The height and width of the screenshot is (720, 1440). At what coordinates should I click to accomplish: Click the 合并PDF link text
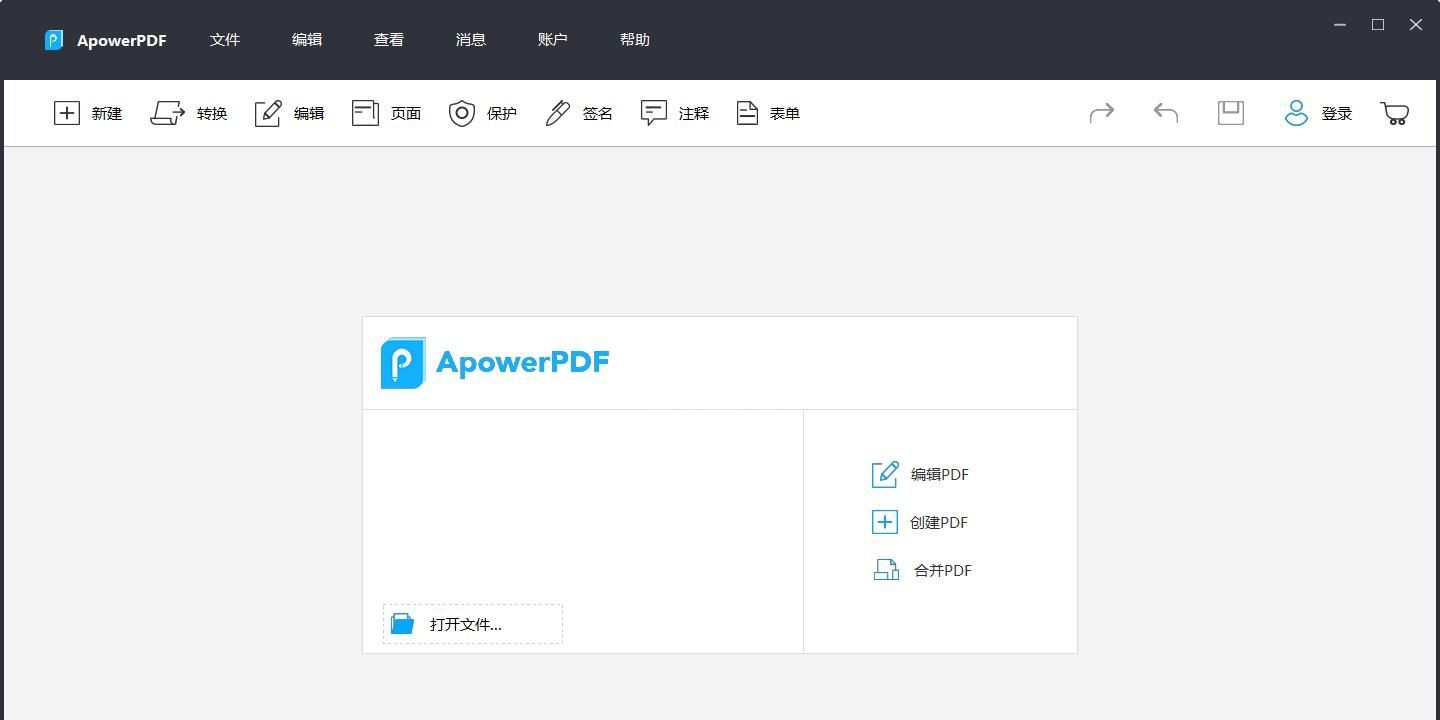(x=943, y=570)
